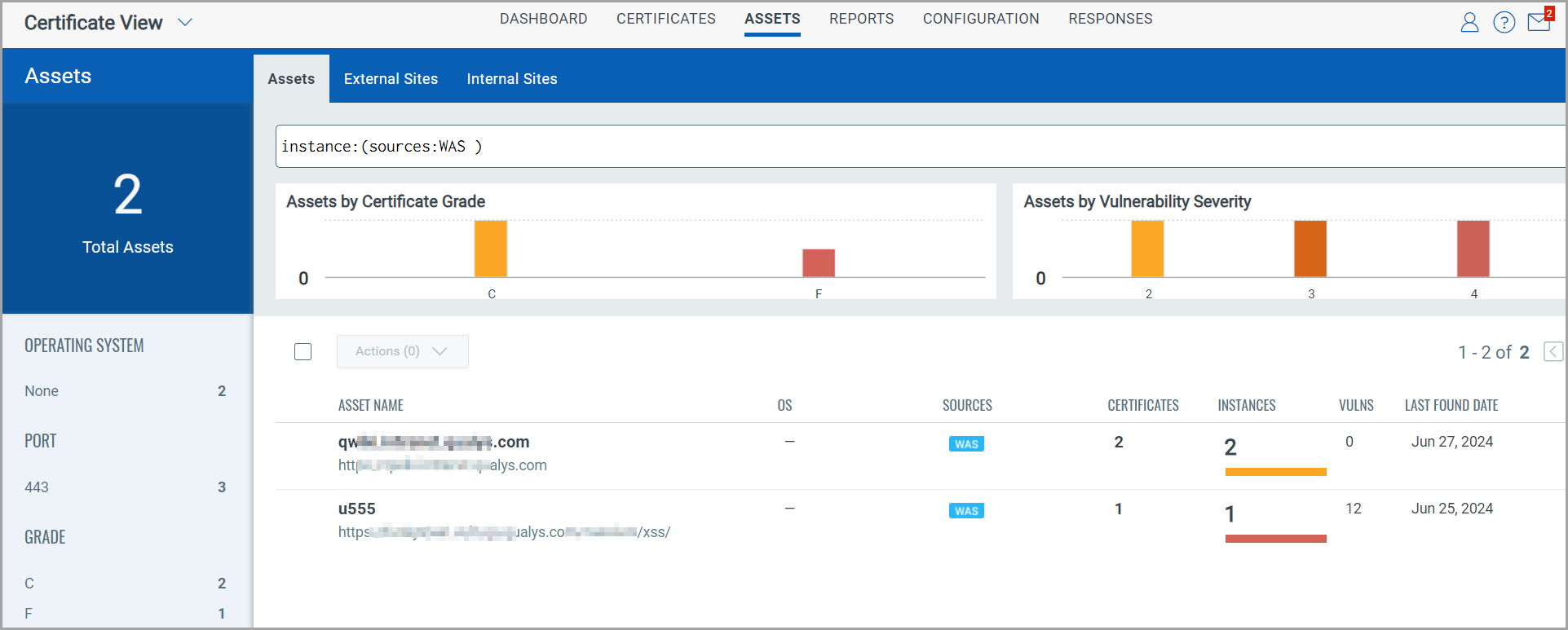Switch to the External Sites tab
1568x630 pixels.
pyautogui.click(x=391, y=79)
